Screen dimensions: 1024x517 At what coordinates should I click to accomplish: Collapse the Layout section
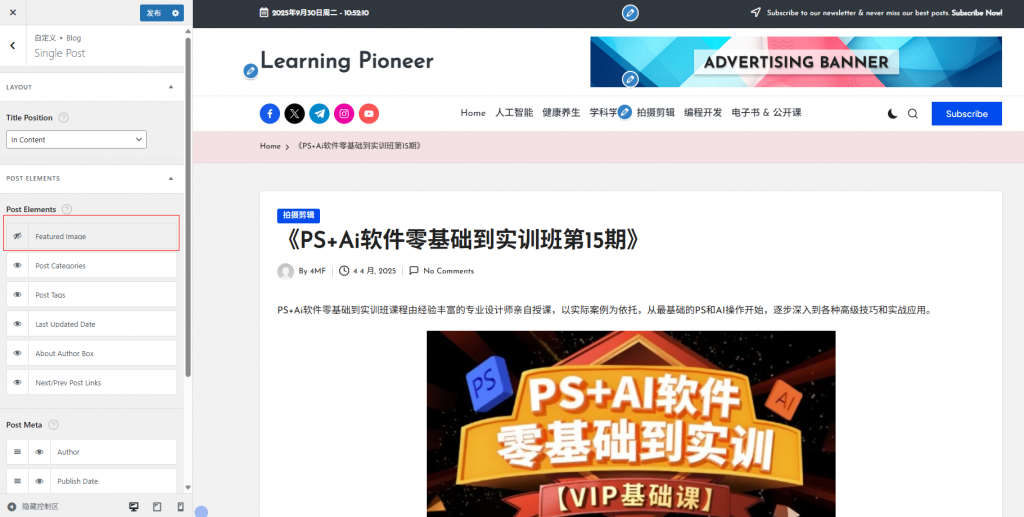pyautogui.click(x=171, y=87)
